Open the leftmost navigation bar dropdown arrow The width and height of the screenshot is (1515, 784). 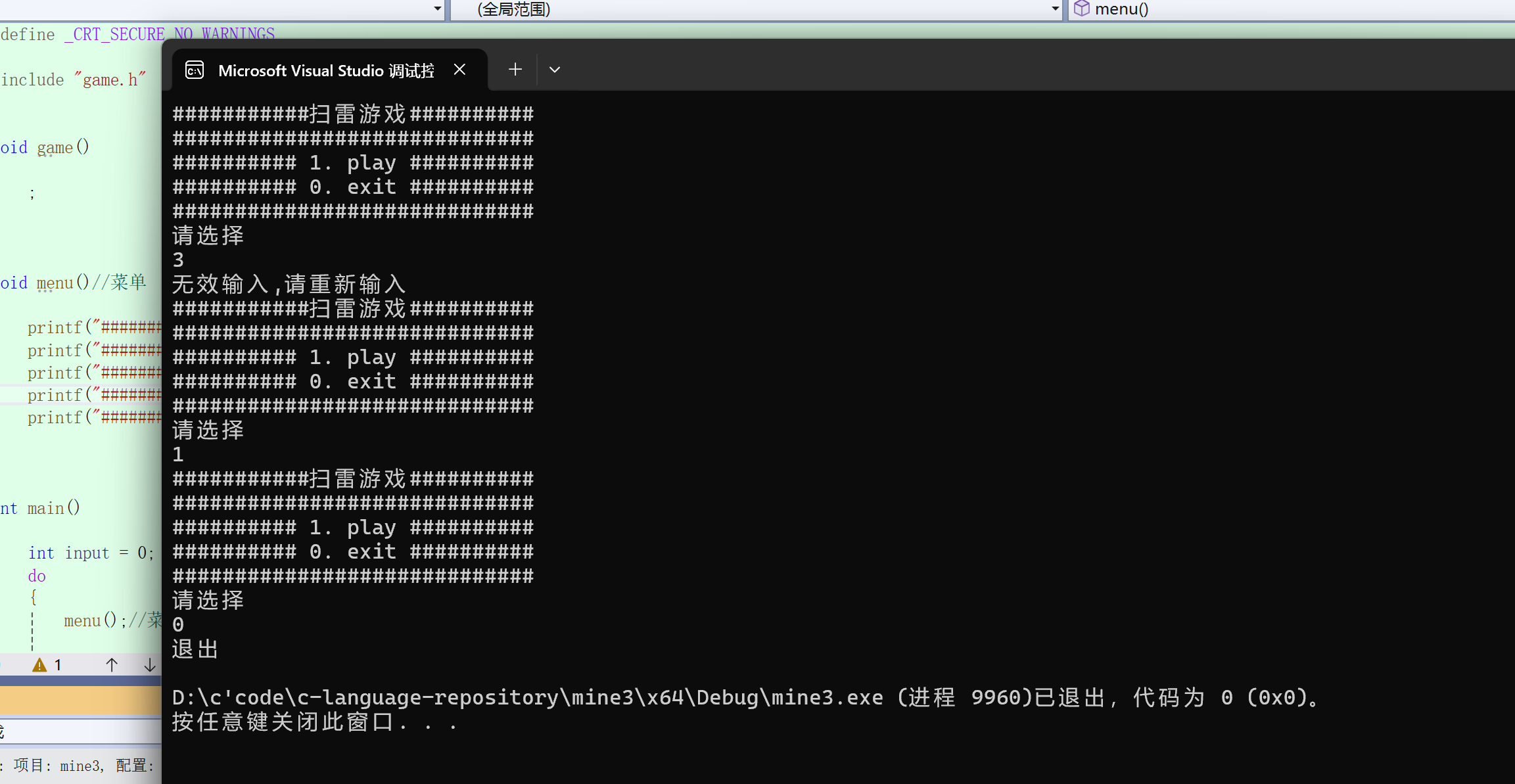tap(437, 9)
